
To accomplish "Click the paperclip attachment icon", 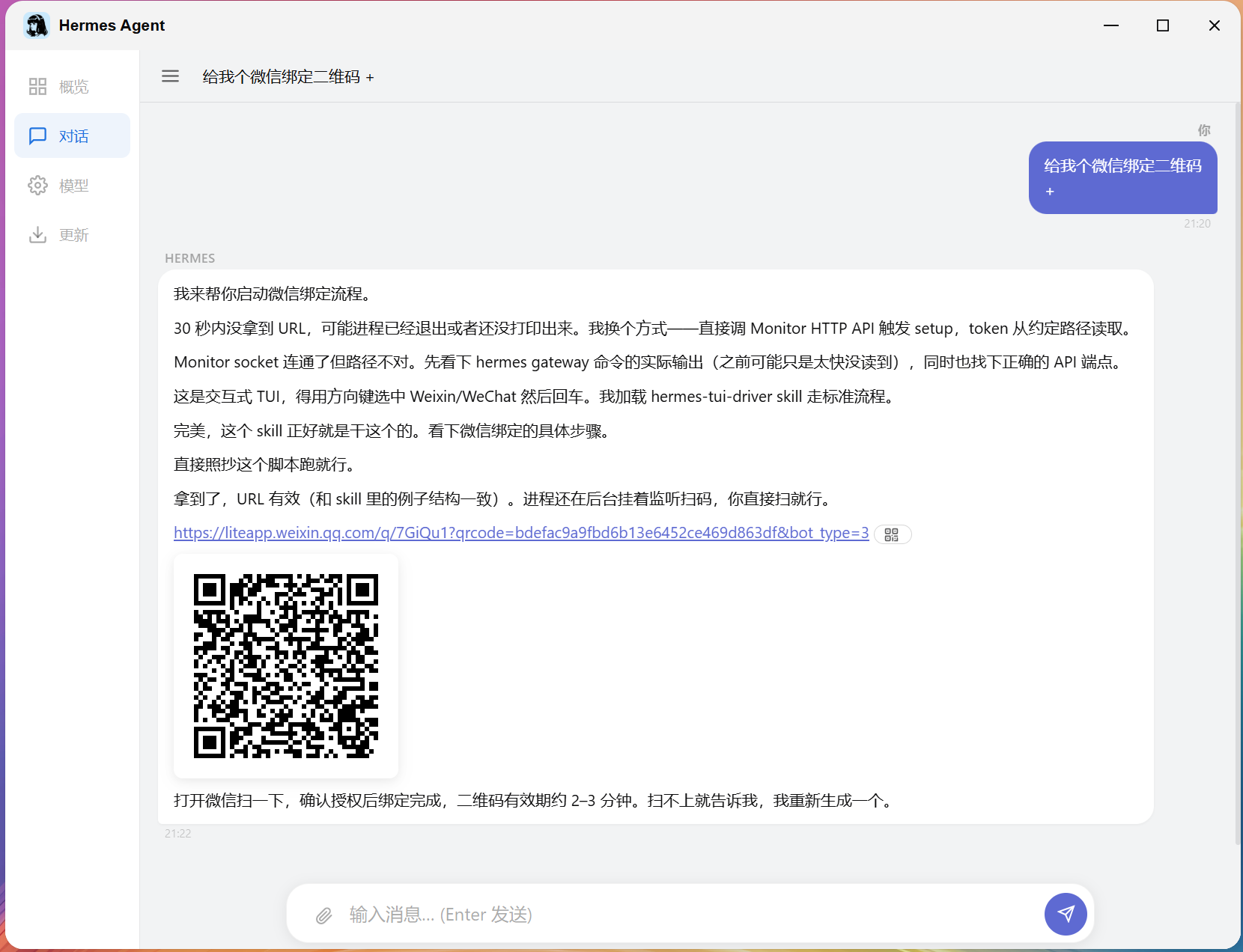I will (x=323, y=915).
